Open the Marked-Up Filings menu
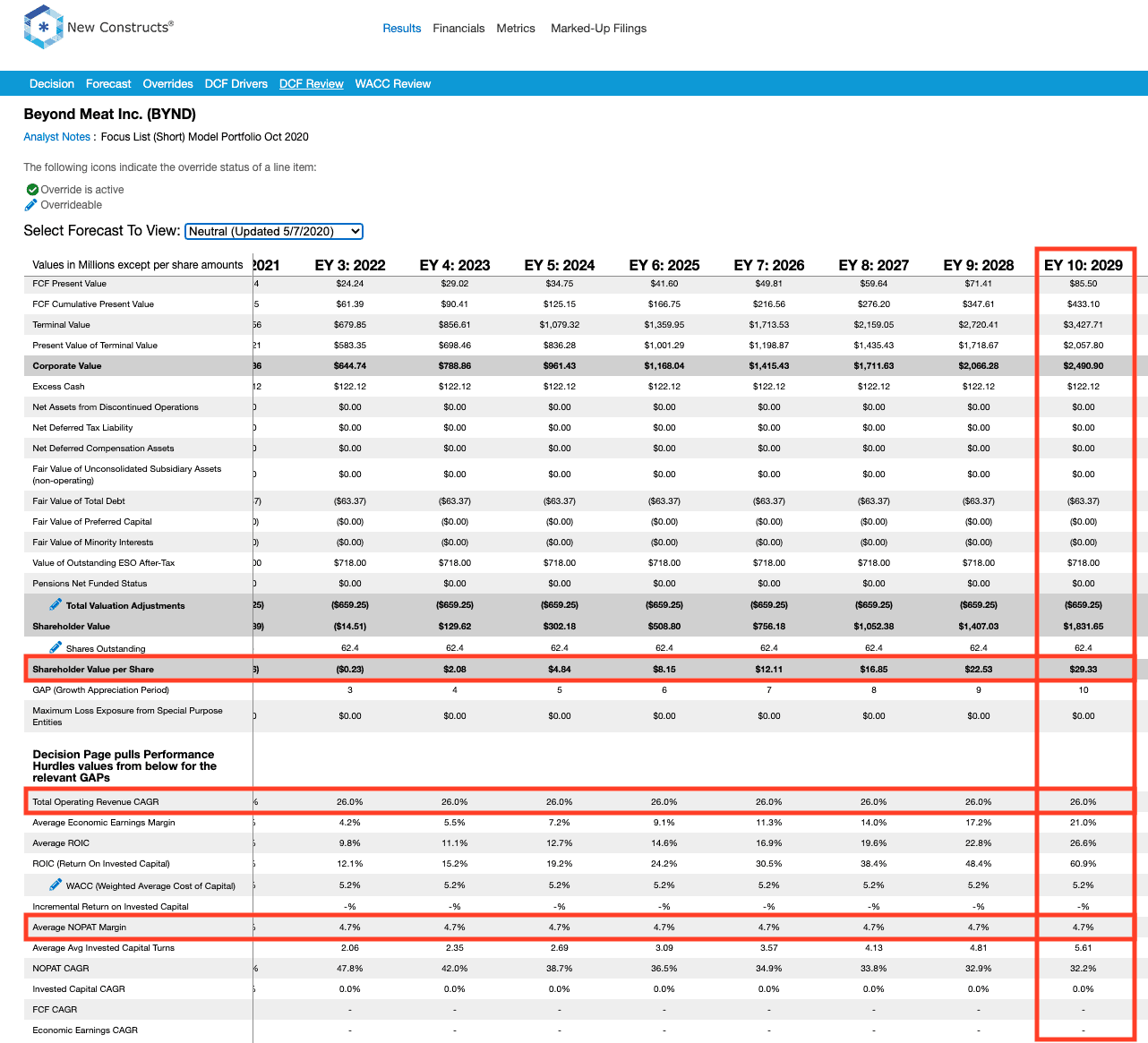This screenshot has height=1043, width=1148. click(598, 29)
